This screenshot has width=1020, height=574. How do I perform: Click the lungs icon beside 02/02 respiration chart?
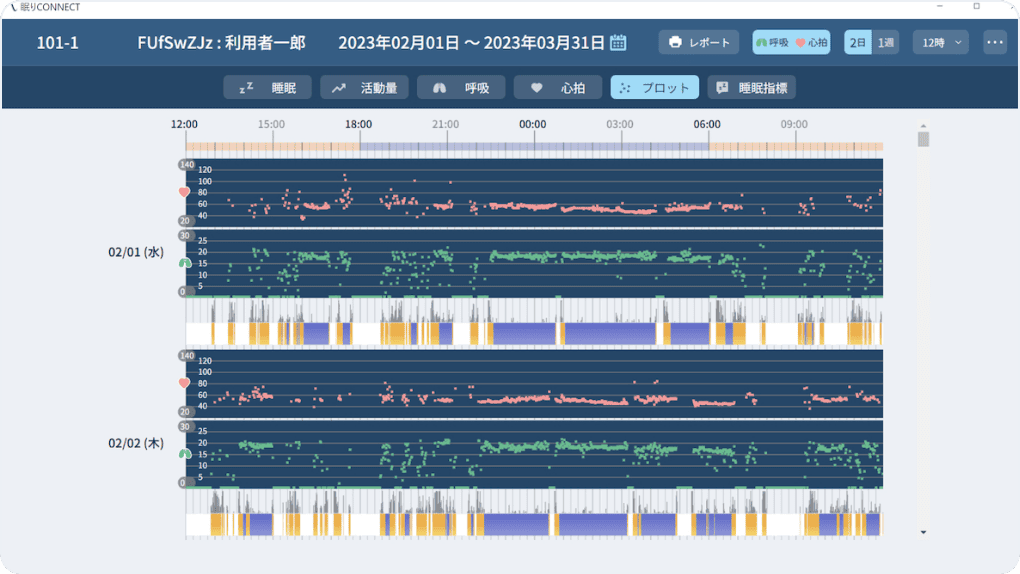coord(184,454)
